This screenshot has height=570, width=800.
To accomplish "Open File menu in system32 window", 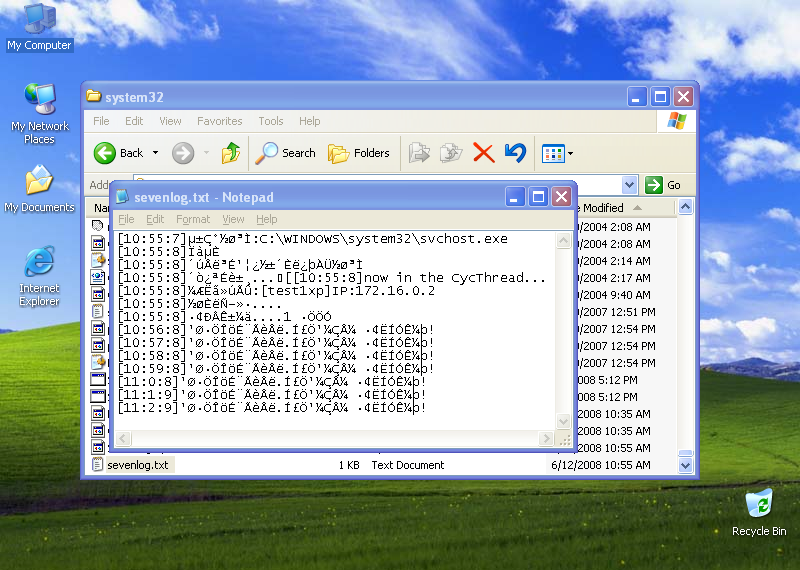I will pyautogui.click(x=101, y=121).
